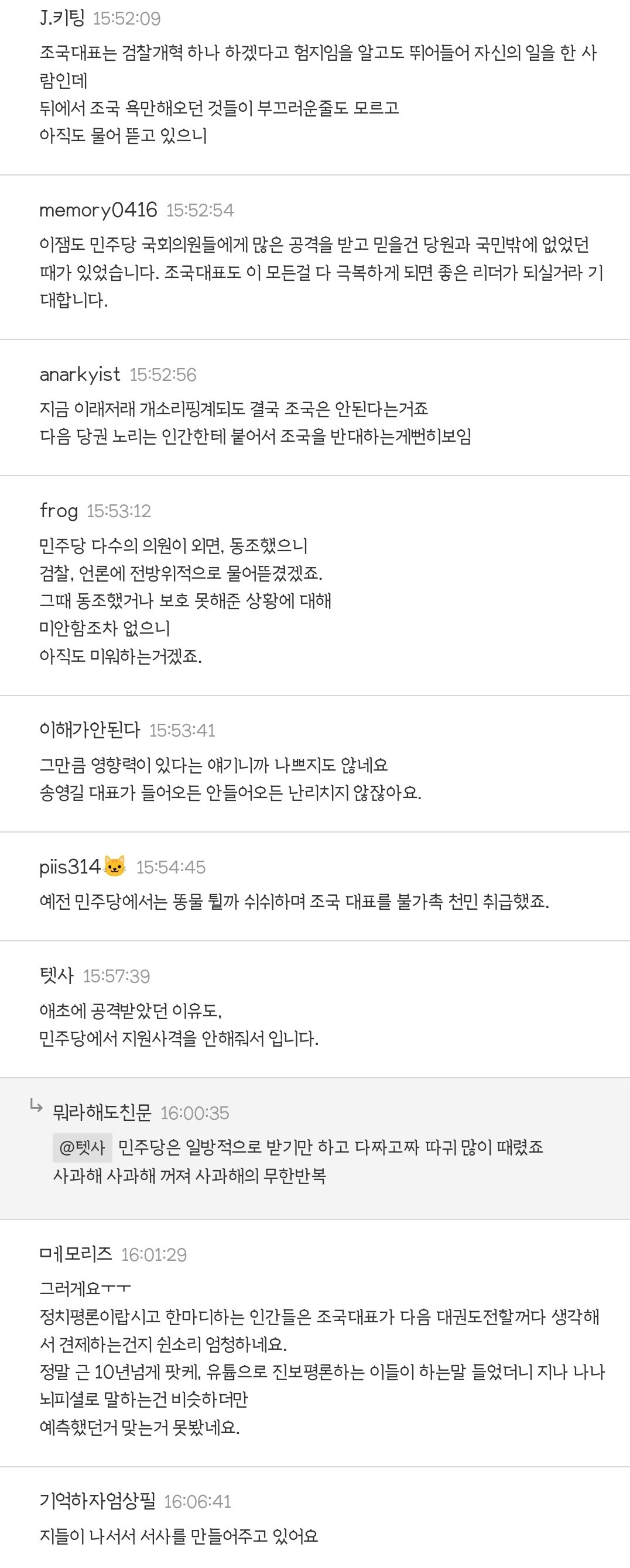The width and height of the screenshot is (630, 1568).
Task: Click the 15:53:12 timestamp next to frog
Action: click(119, 511)
